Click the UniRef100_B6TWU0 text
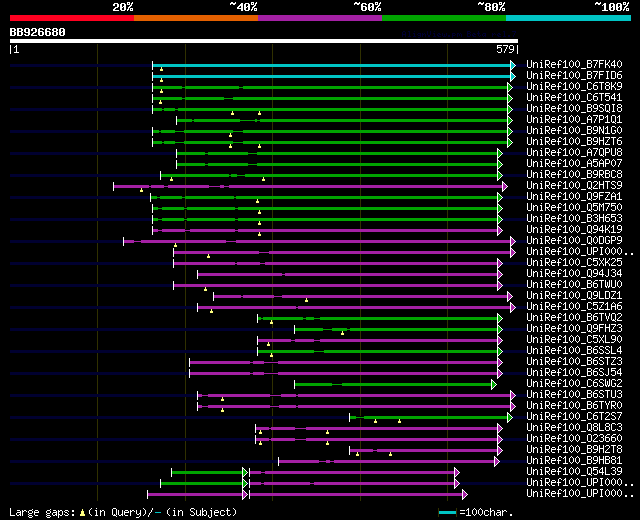 pos(574,284)
